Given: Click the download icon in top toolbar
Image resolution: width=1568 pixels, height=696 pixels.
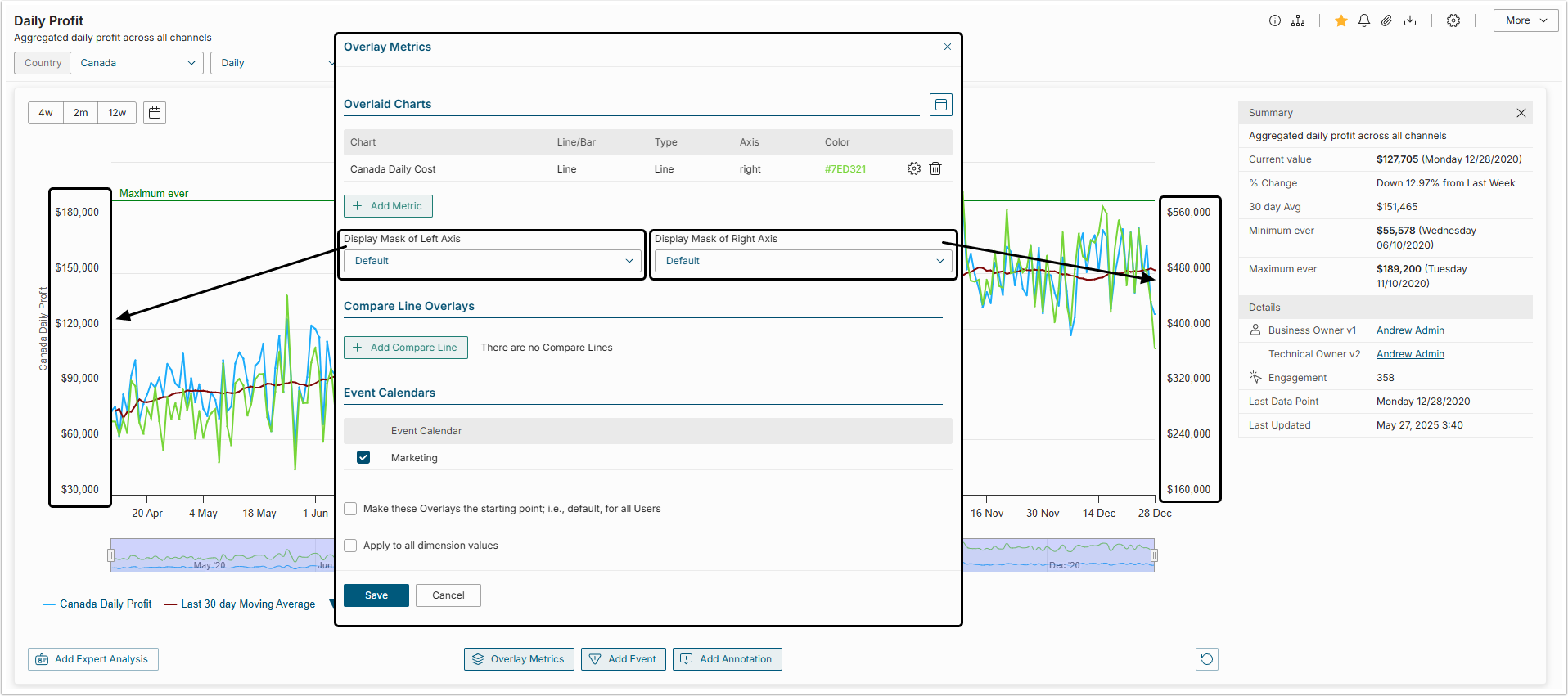Looking at the screenshot, I should [x=1409, y=21].
